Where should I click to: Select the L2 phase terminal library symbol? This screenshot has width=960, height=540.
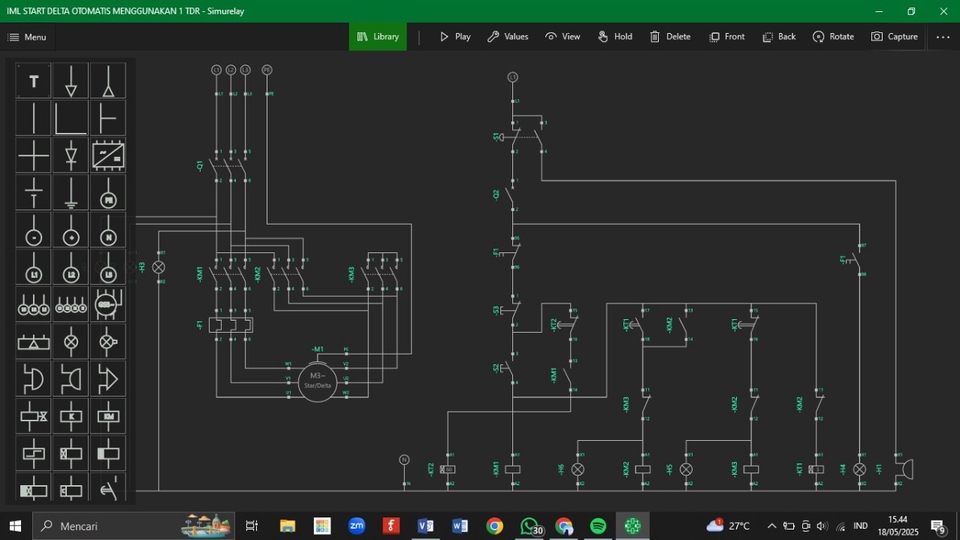71,268
